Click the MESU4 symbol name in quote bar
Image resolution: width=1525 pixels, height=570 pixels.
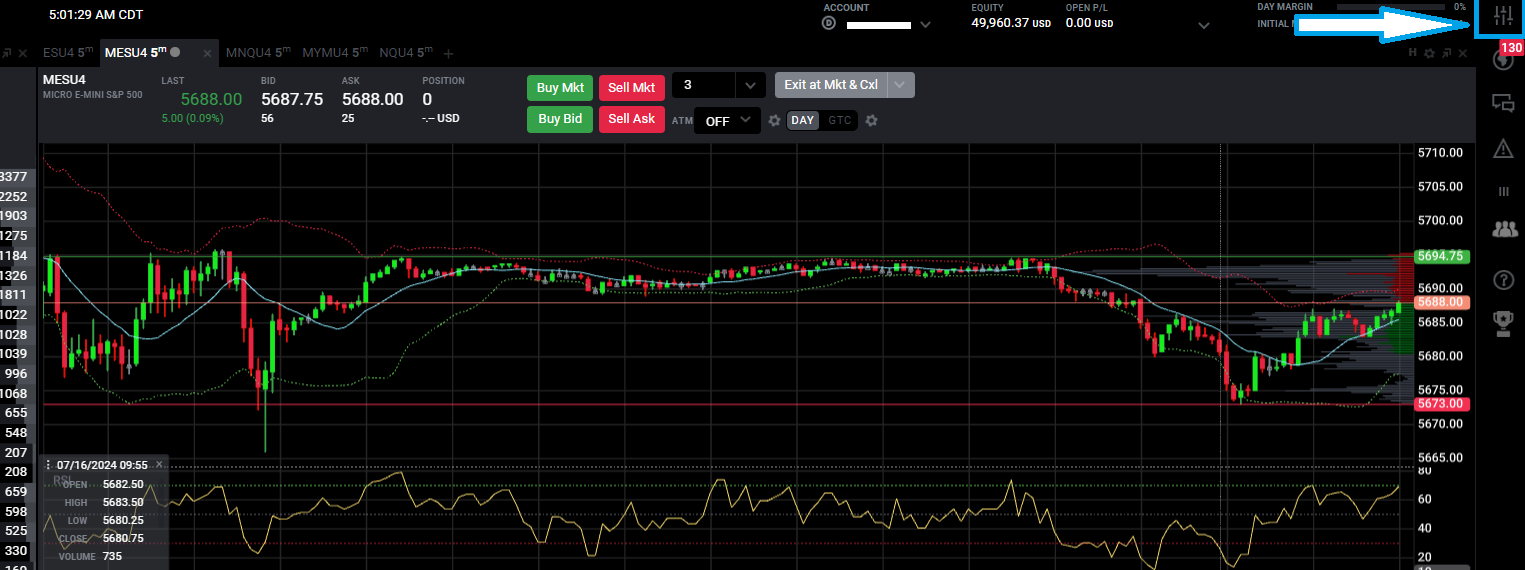coord(64,80)
